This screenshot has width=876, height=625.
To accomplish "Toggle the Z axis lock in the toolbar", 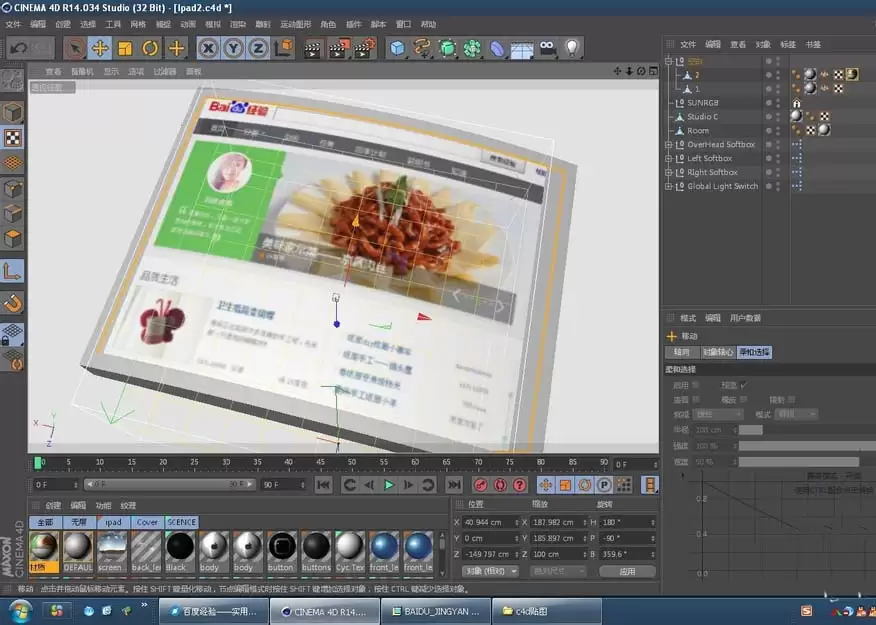I will click(x=258, y=47).
